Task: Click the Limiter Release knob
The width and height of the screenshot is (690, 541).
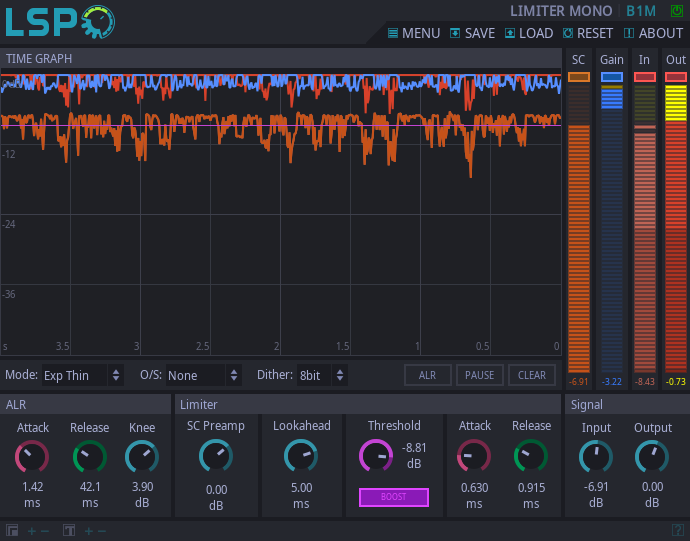Action: 531,456
